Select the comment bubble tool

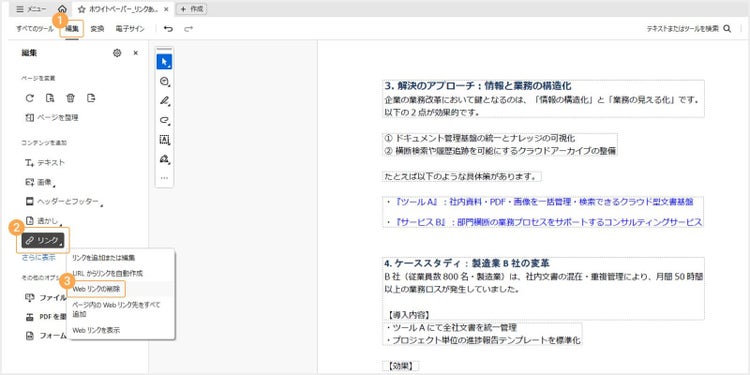click(x=165, y=81)
